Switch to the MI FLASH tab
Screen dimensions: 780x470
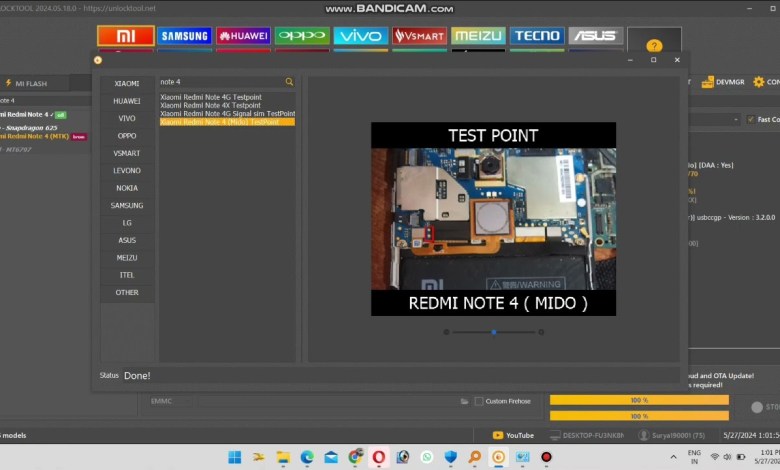click(26, 84)
